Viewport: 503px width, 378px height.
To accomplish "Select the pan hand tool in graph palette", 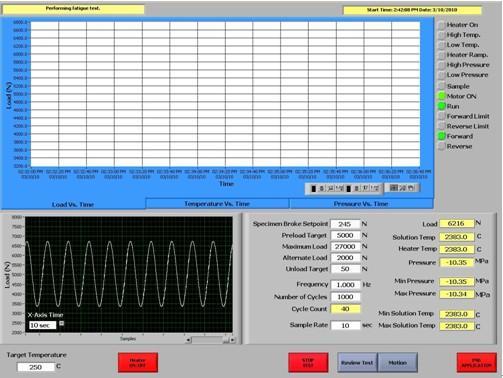I will (x=411, y=188).
